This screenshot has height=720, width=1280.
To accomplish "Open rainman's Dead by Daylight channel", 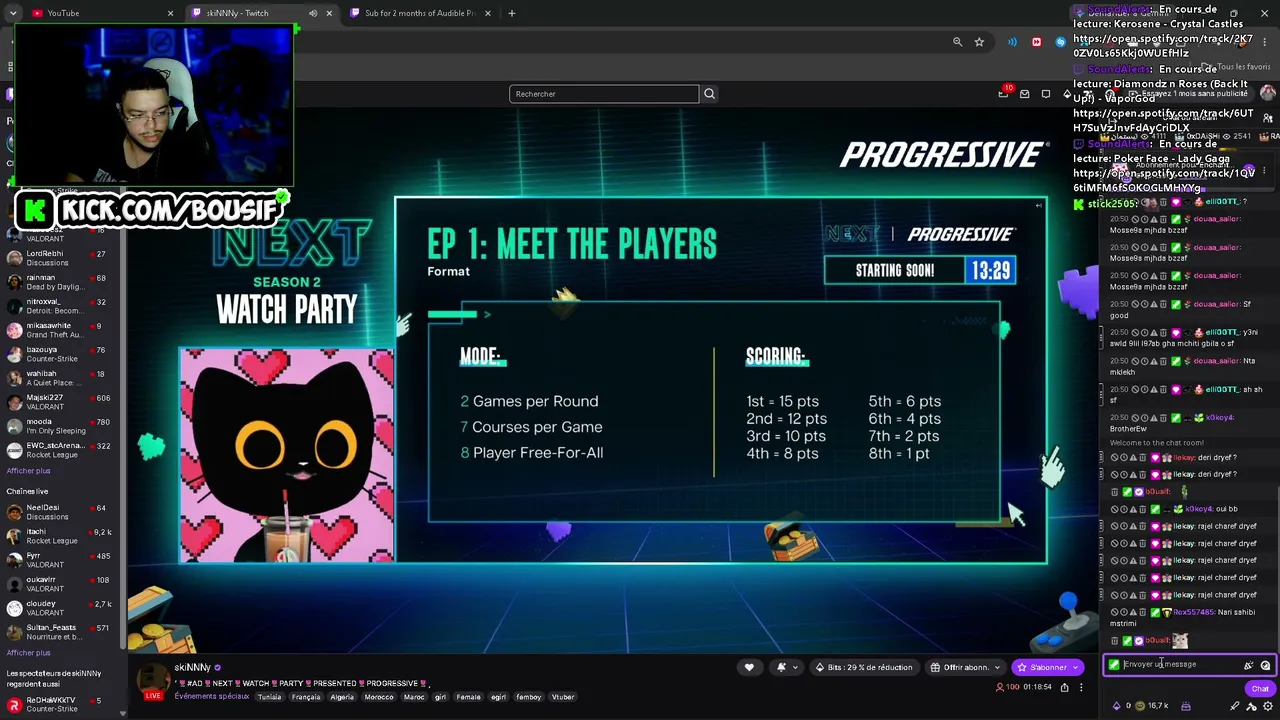I will [60, 282].
